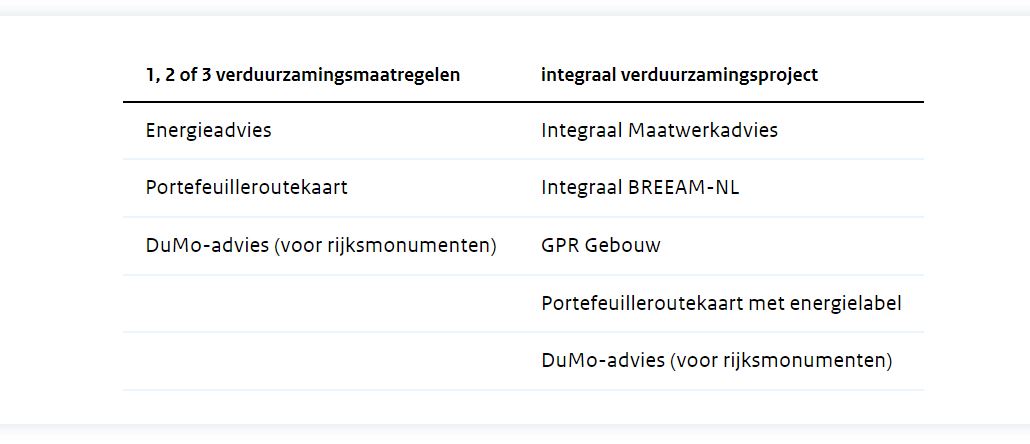Click the 'integraal verduurzamingsproject' column header
The image size is (1030, 444).
click(x=679, y=76)
